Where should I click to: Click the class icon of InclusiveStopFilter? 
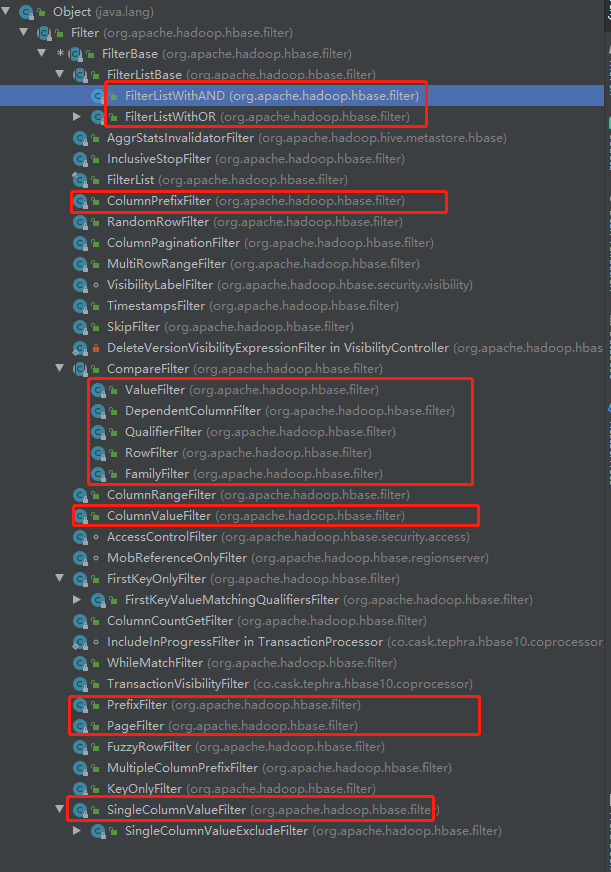tap(81, 159)
